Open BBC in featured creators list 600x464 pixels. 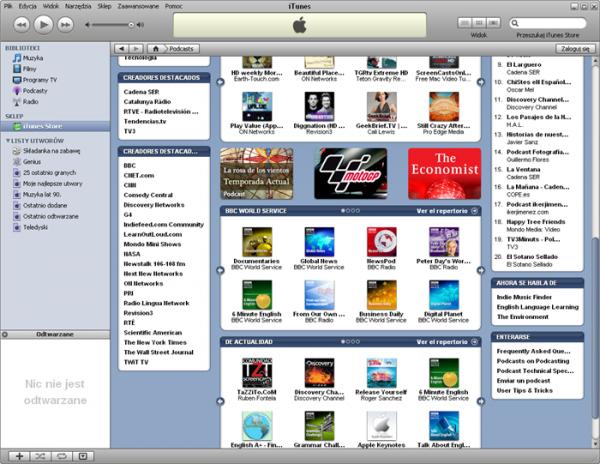pyautogui.click(x=130, y=166)
